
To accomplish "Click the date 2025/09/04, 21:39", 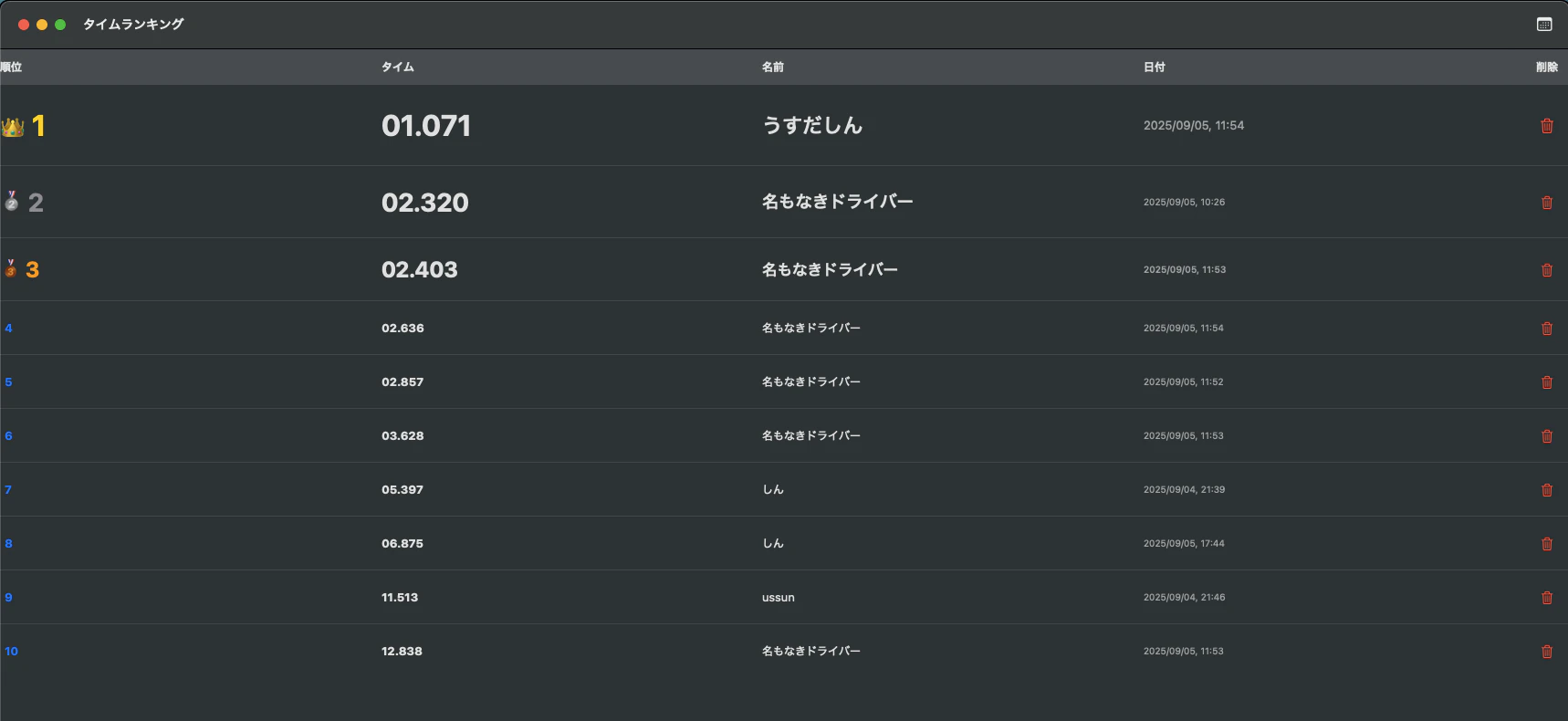I will pyautogui.click(x=1185, y=489).
